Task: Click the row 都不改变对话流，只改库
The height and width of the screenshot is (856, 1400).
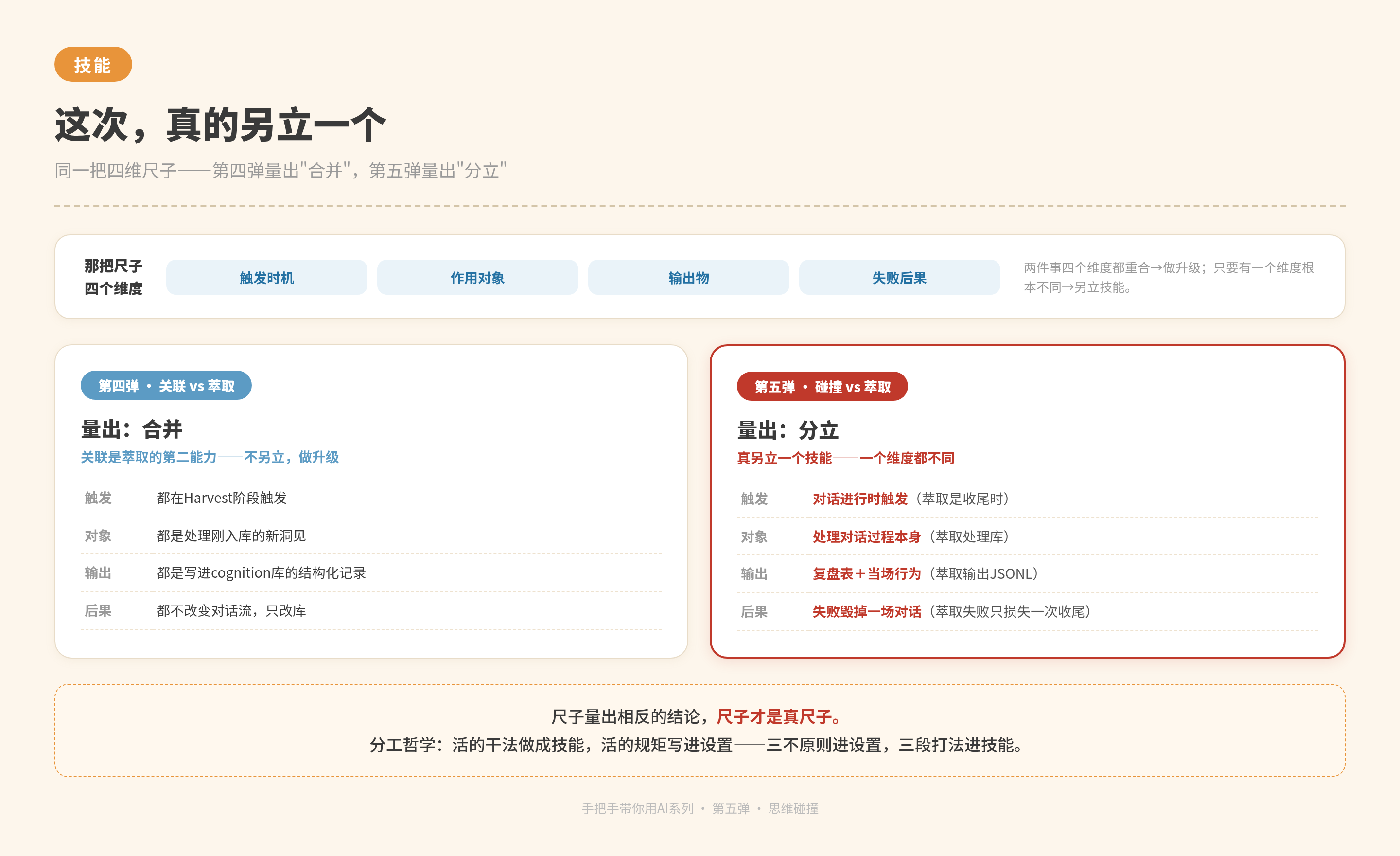Action: coord(371,611)
